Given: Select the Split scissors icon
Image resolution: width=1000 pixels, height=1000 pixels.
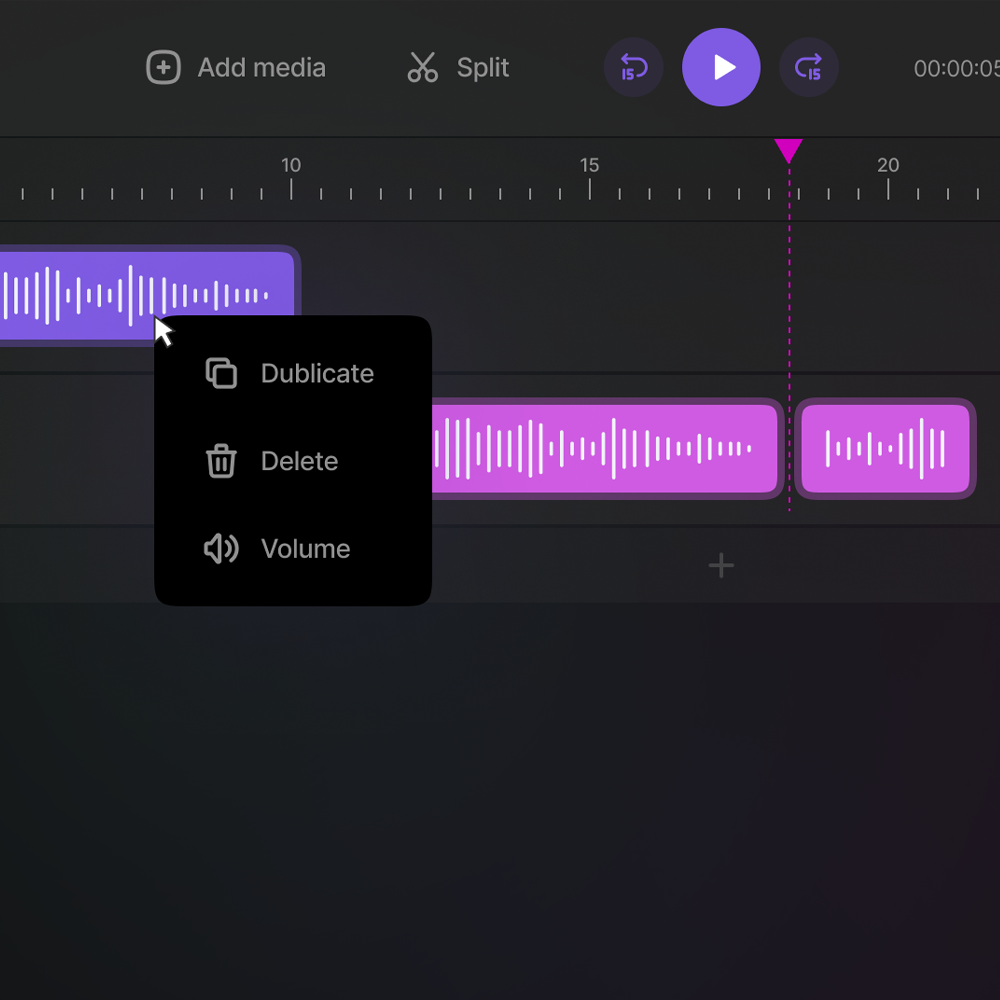Looking at the screenshot, I should pyautogui.click(x=422, y=67).
